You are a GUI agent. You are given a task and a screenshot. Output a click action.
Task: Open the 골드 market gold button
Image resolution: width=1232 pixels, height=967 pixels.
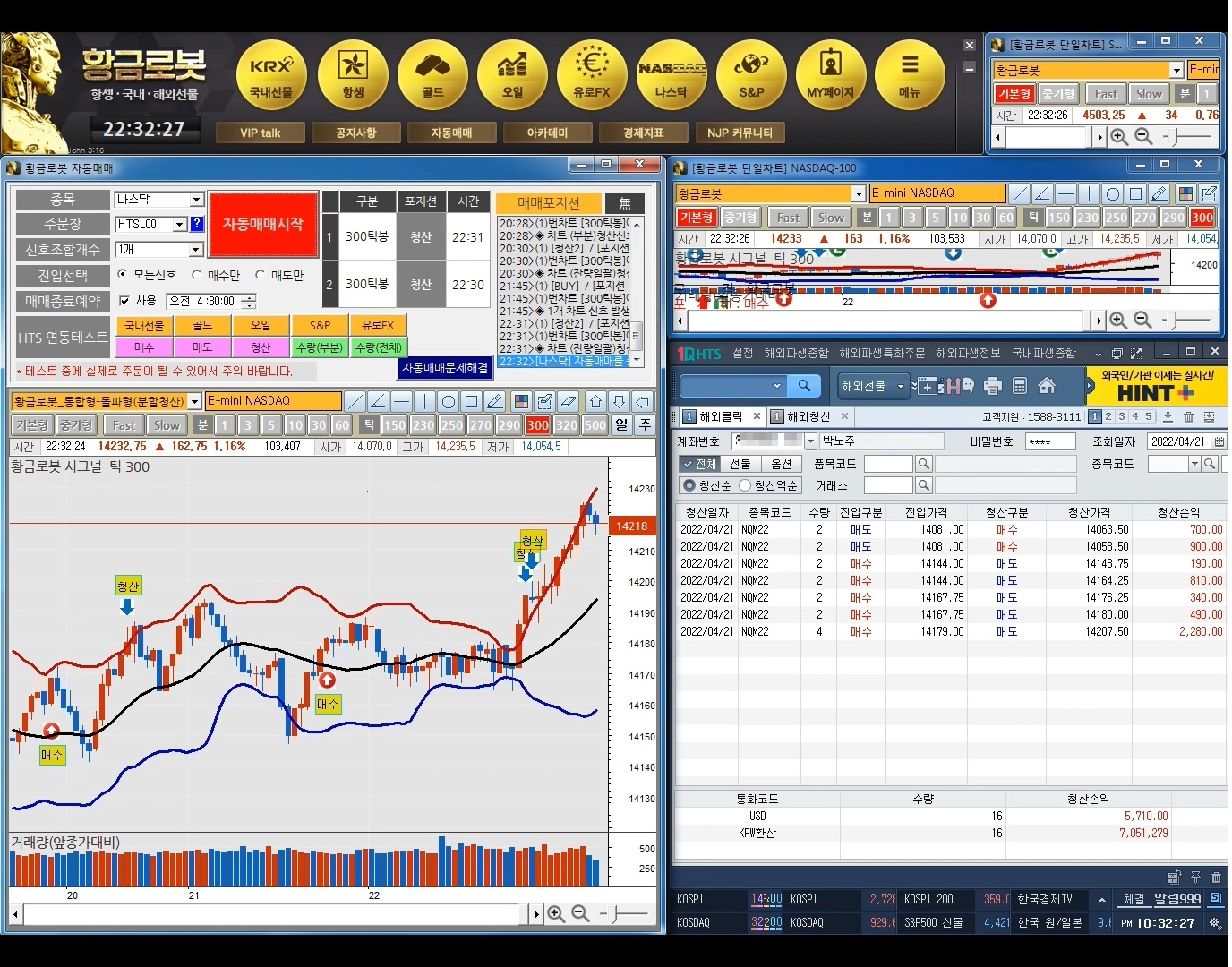pyautogui.click(x=432, y=75)
